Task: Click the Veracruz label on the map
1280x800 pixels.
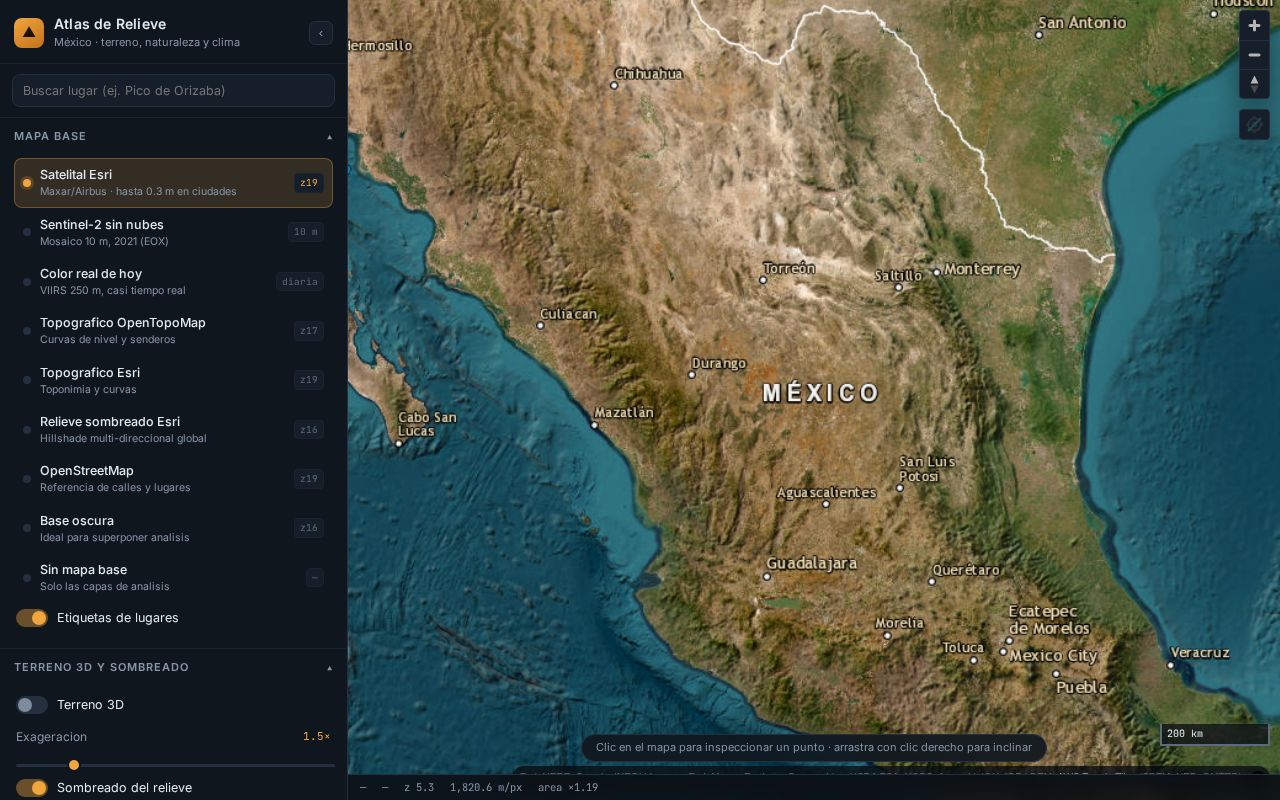Action: click(1199, 653)
